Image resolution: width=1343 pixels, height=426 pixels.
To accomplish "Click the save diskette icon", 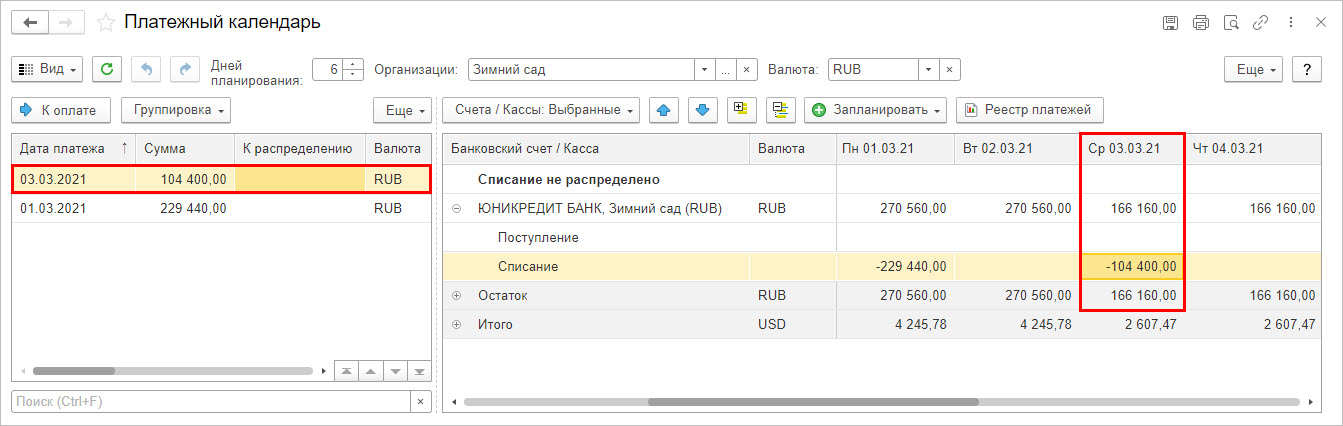I will [x=1170, y=22].
